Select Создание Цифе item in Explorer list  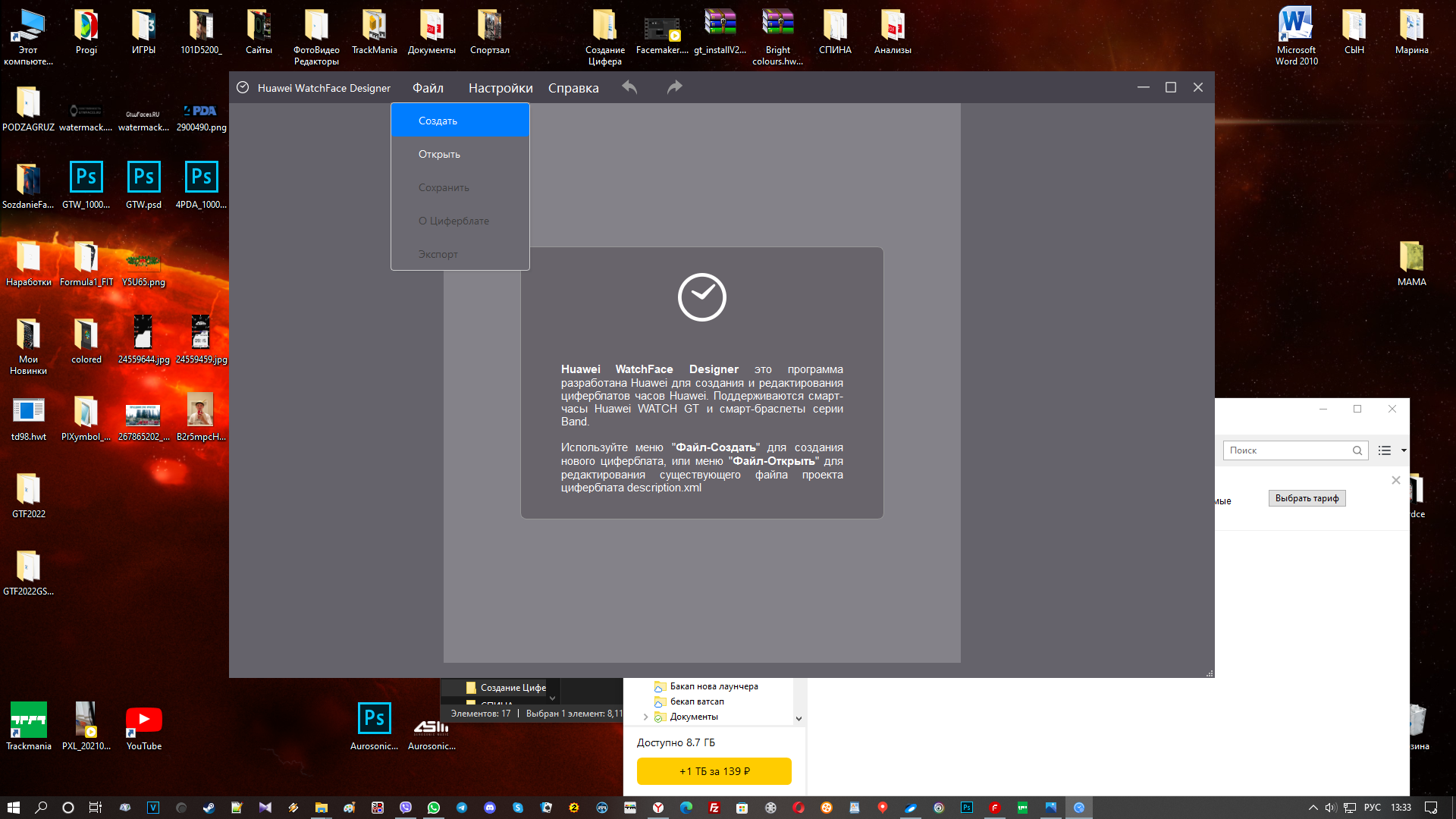click(506, 688)
